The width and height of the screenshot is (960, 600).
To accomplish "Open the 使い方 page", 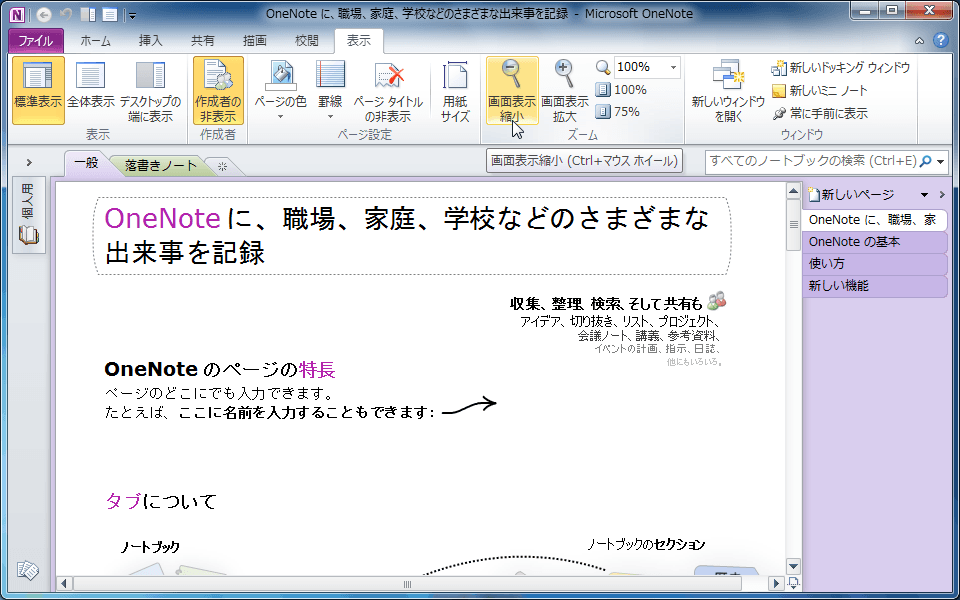I will click(874, 264).
